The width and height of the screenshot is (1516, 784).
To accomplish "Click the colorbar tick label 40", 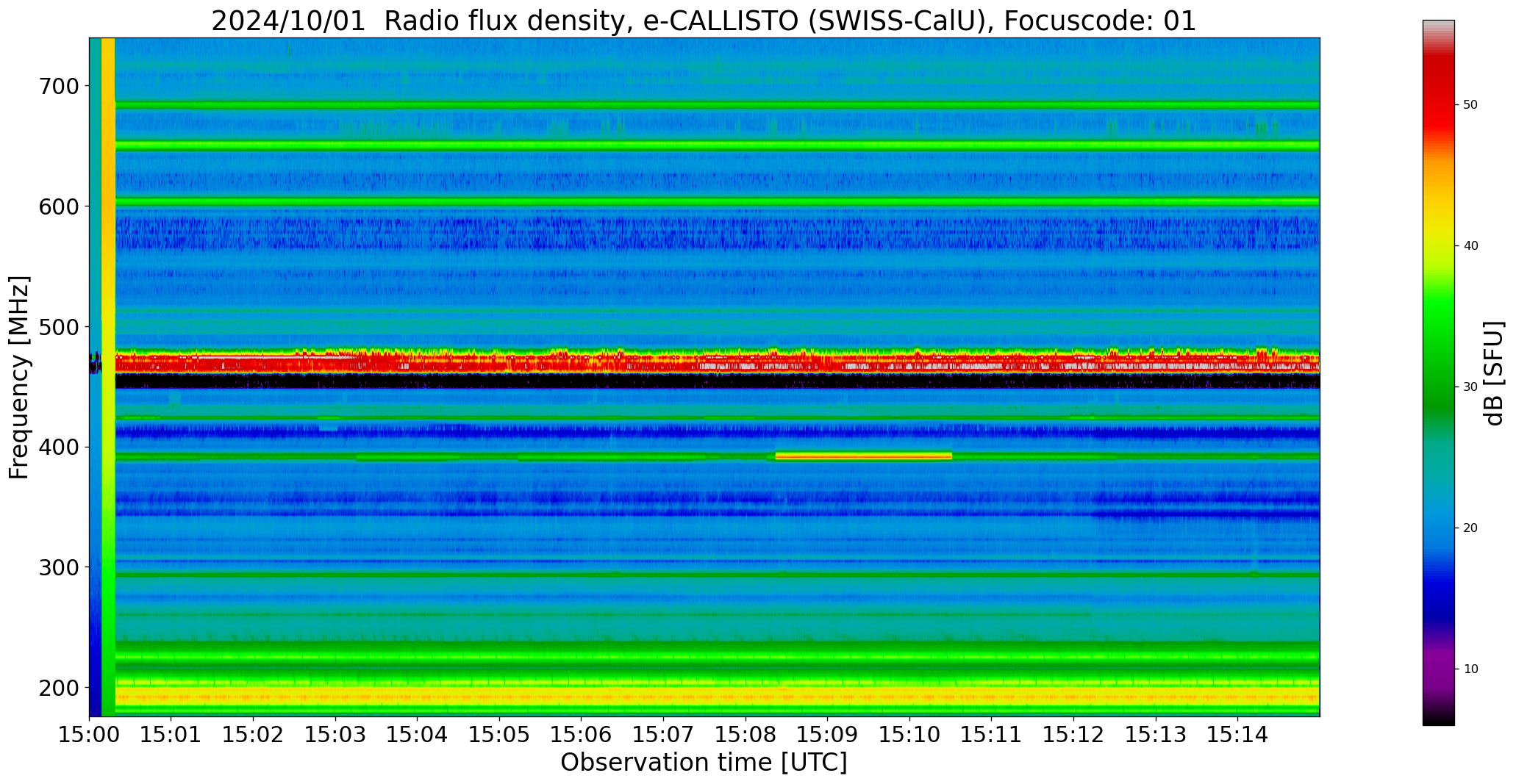I will 1470,246.
